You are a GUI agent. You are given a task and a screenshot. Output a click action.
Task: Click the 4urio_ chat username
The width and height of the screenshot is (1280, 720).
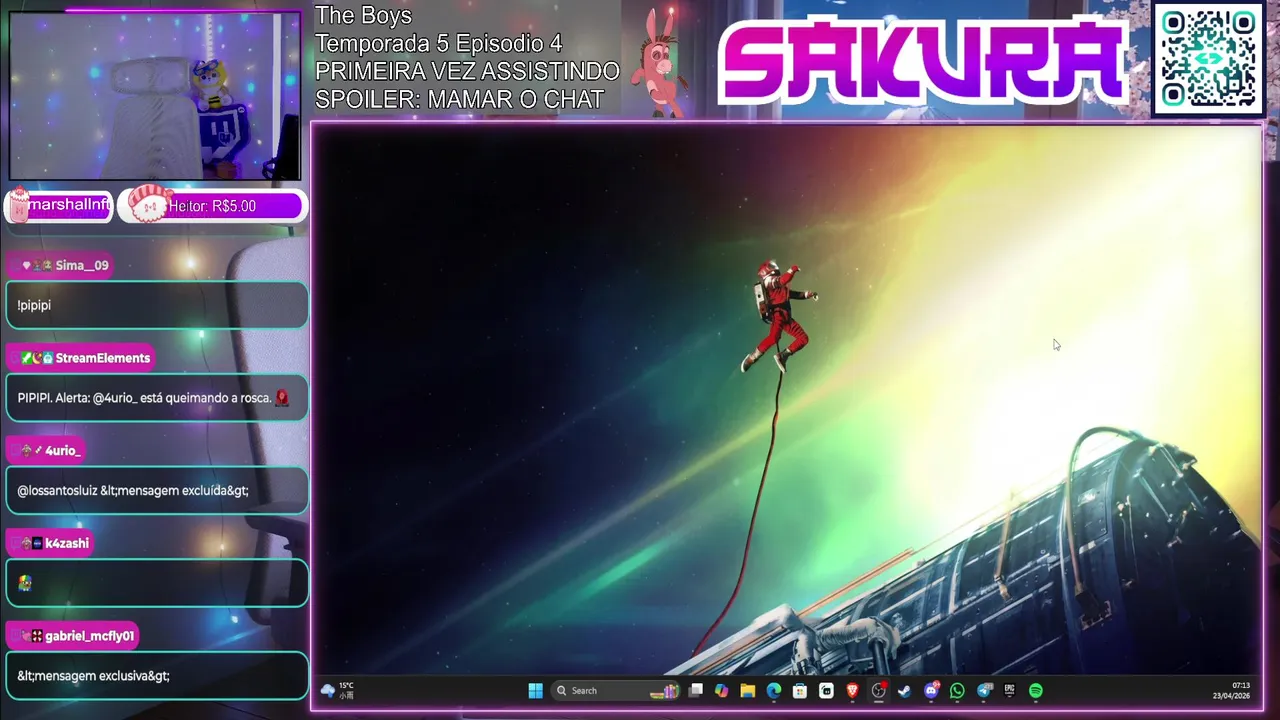[62, 451]
